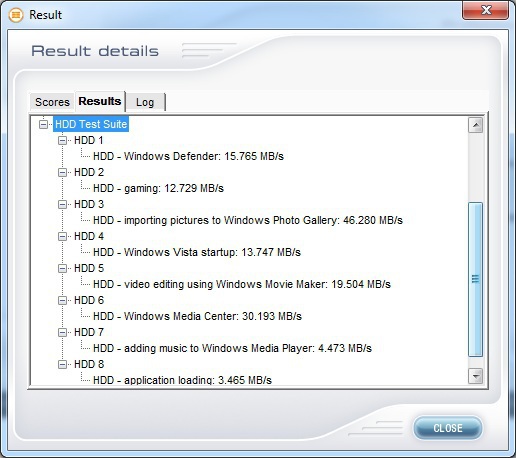Image resolution: width=516 pixels, height=458 pixels.
Task: Select the HDD 1 label
Action: (89, 140)
